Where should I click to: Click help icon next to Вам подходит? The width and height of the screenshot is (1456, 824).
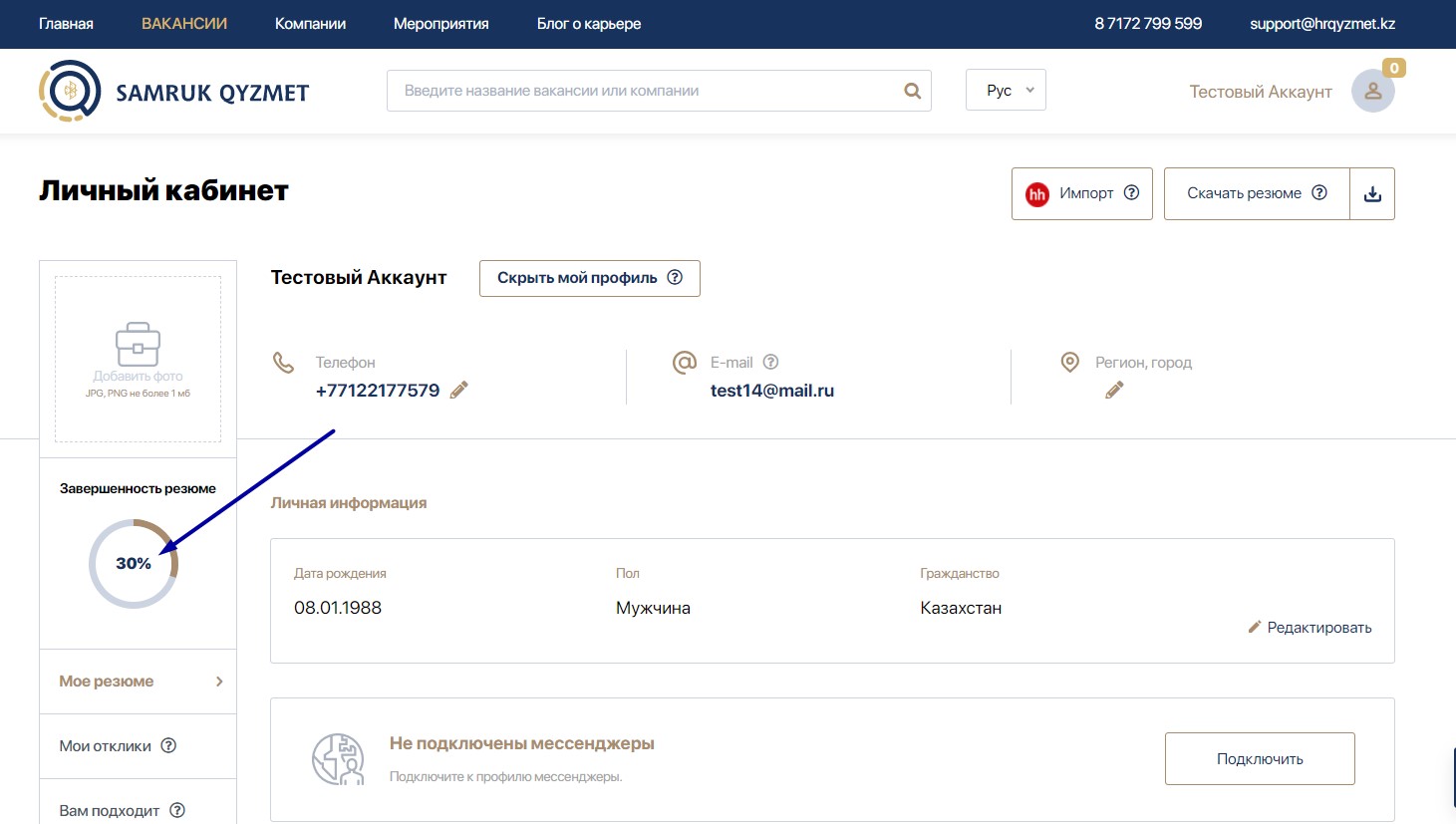point(177,810)
